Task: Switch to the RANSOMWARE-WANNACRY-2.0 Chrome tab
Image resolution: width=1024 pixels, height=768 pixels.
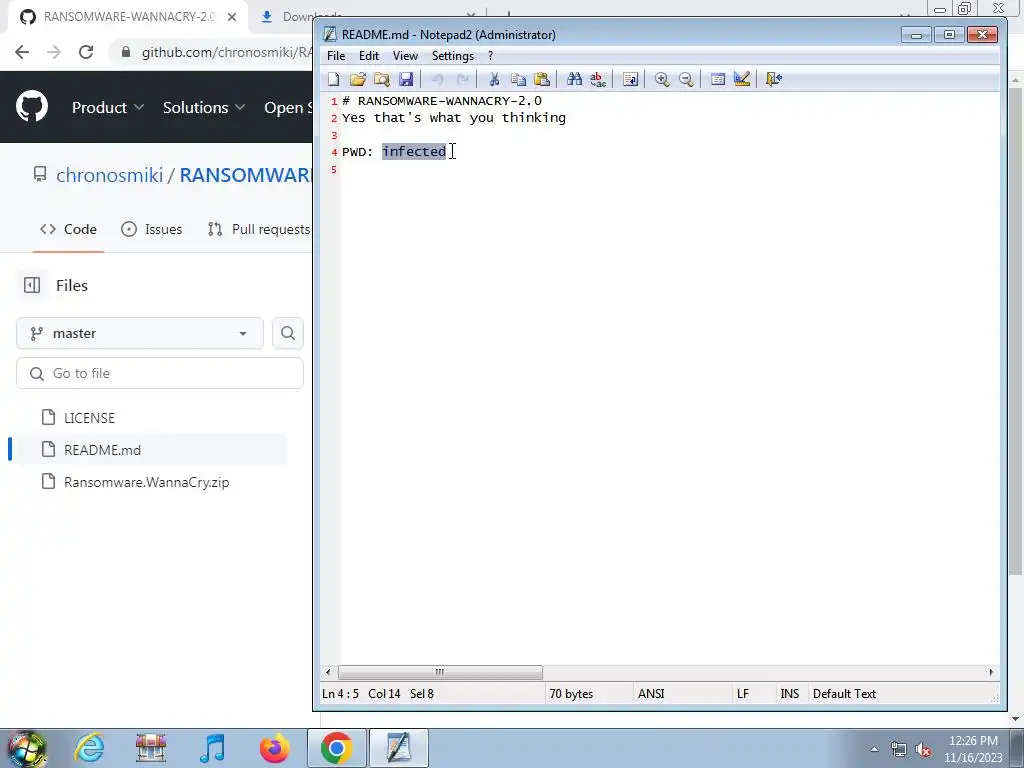Action: pos(128,17)
